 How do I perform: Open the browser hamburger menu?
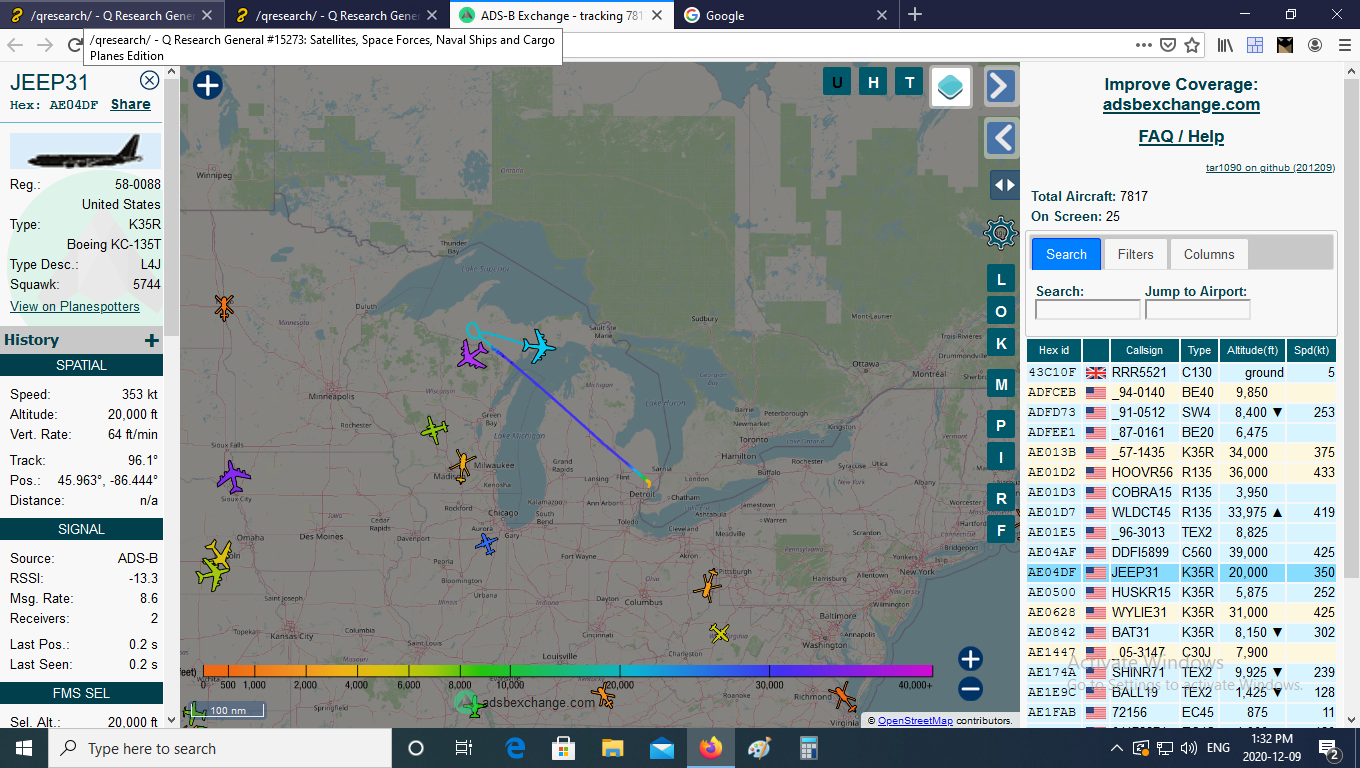[1344, 45]
